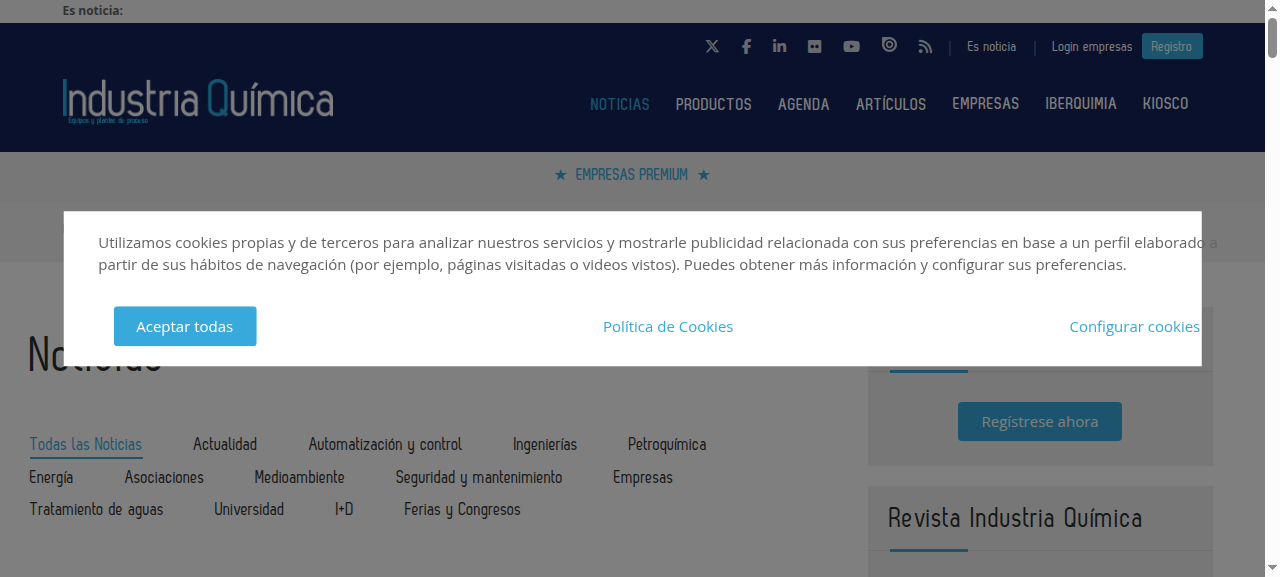Open the NOTICIAS menu
This screenshot has height=577, width=1280.
click(x=620, y=104)
